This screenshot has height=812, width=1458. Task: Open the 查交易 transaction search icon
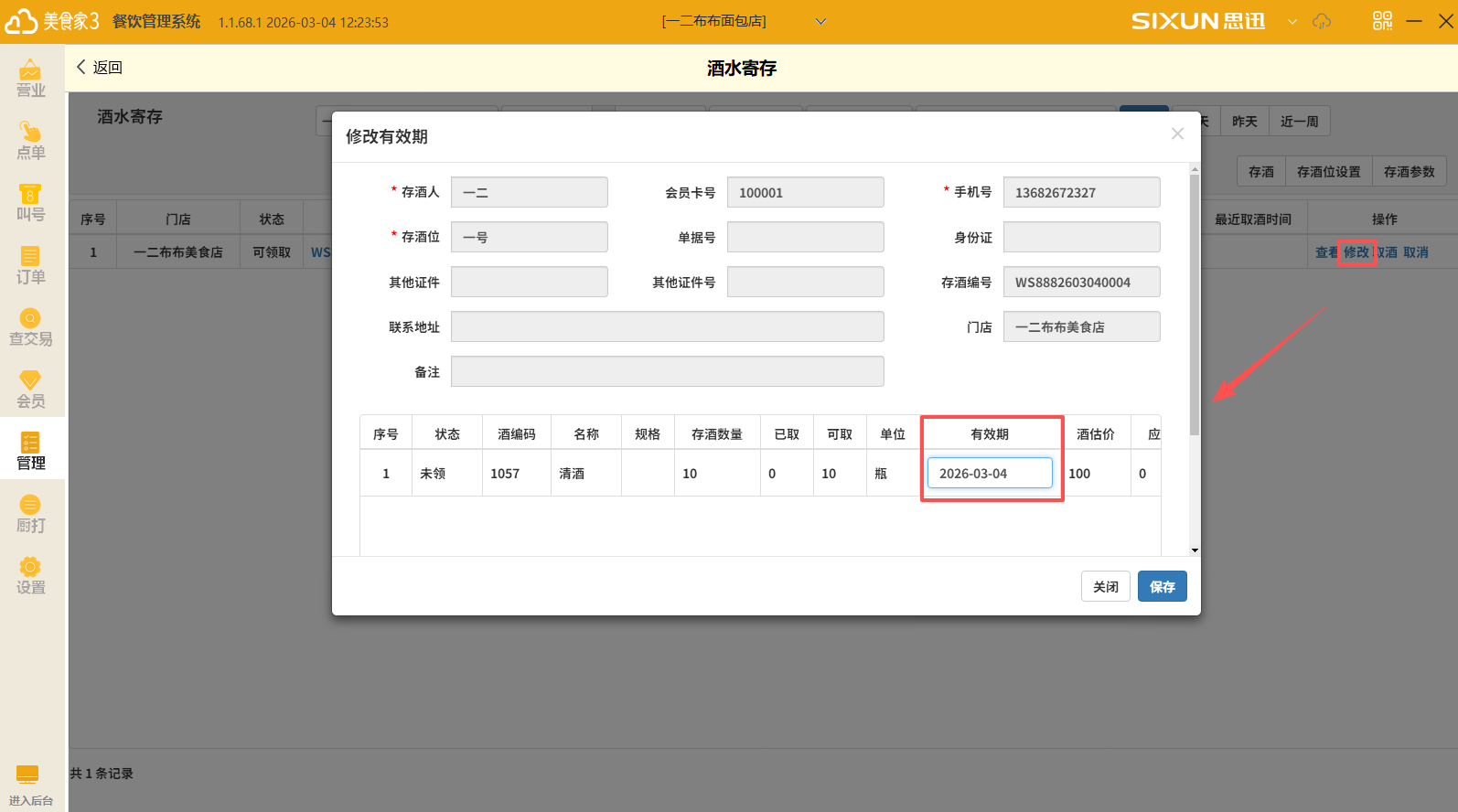30,326
